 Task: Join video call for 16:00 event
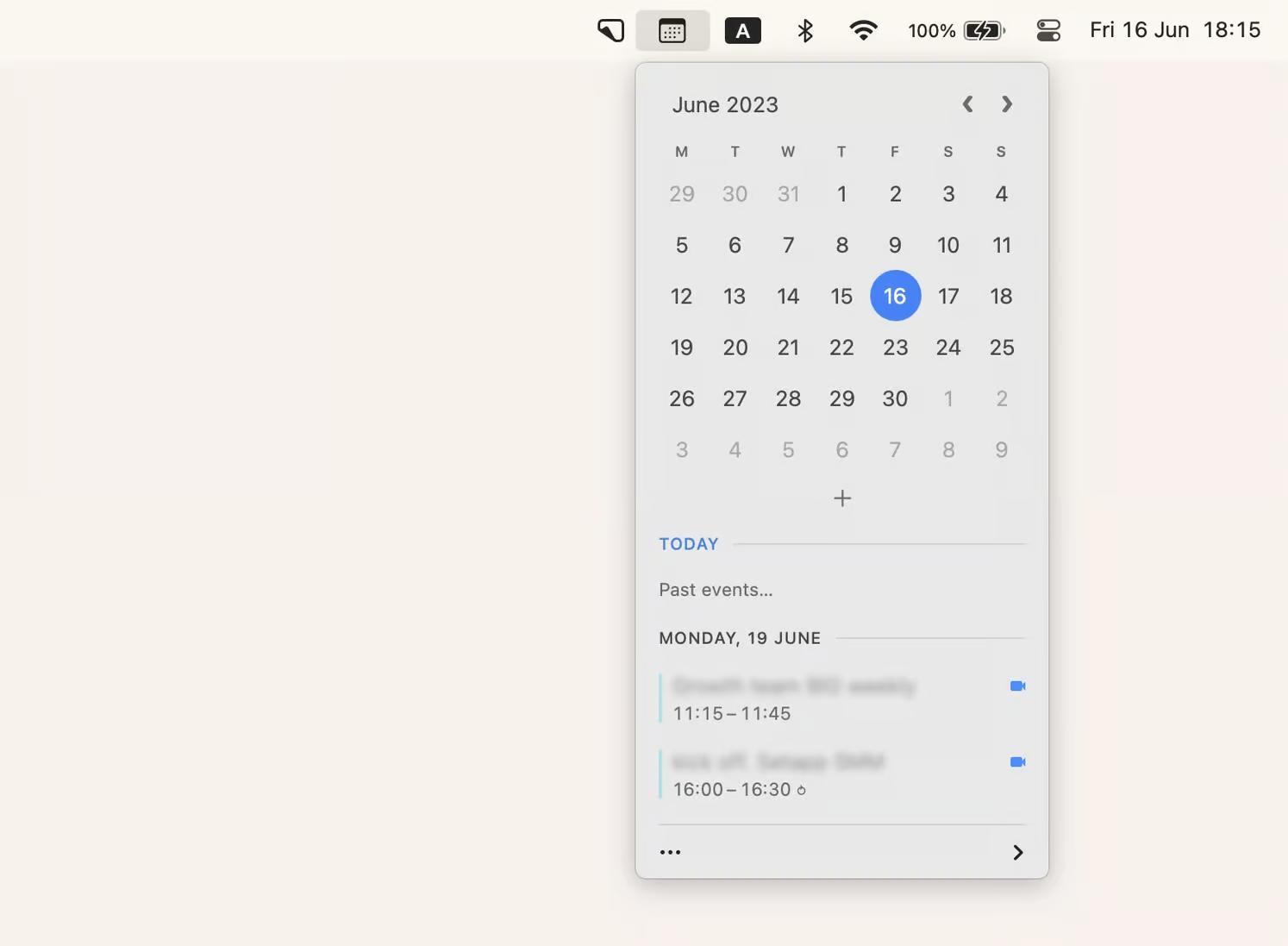[x=1017, y=762]
